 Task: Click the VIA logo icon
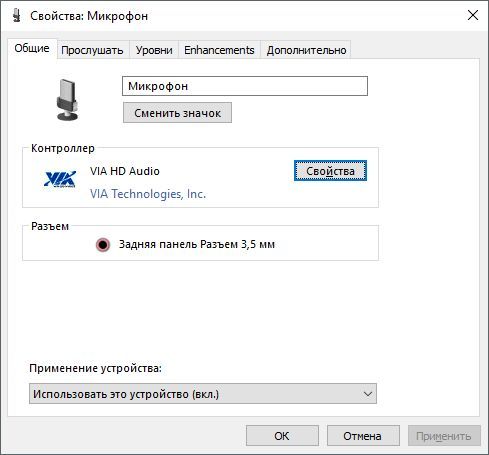pyautogui.click(x=60, y=179)
